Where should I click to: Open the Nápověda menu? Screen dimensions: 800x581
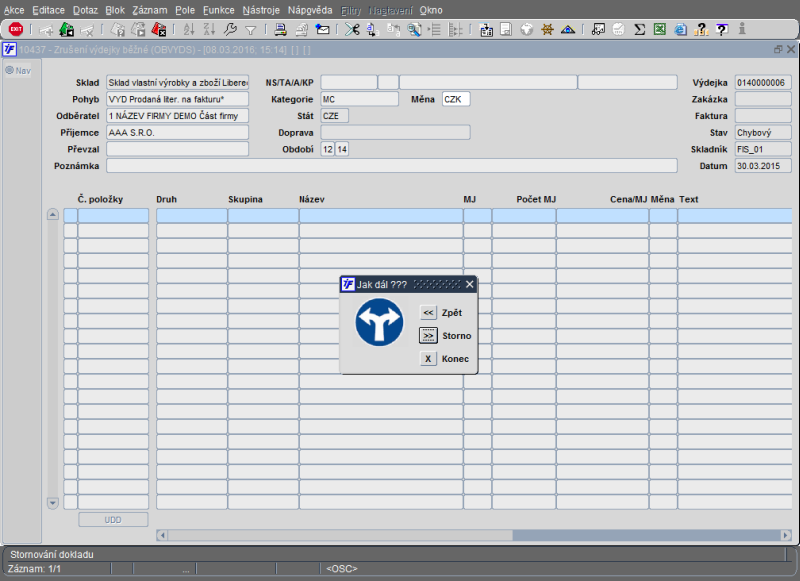pos(310,9)
